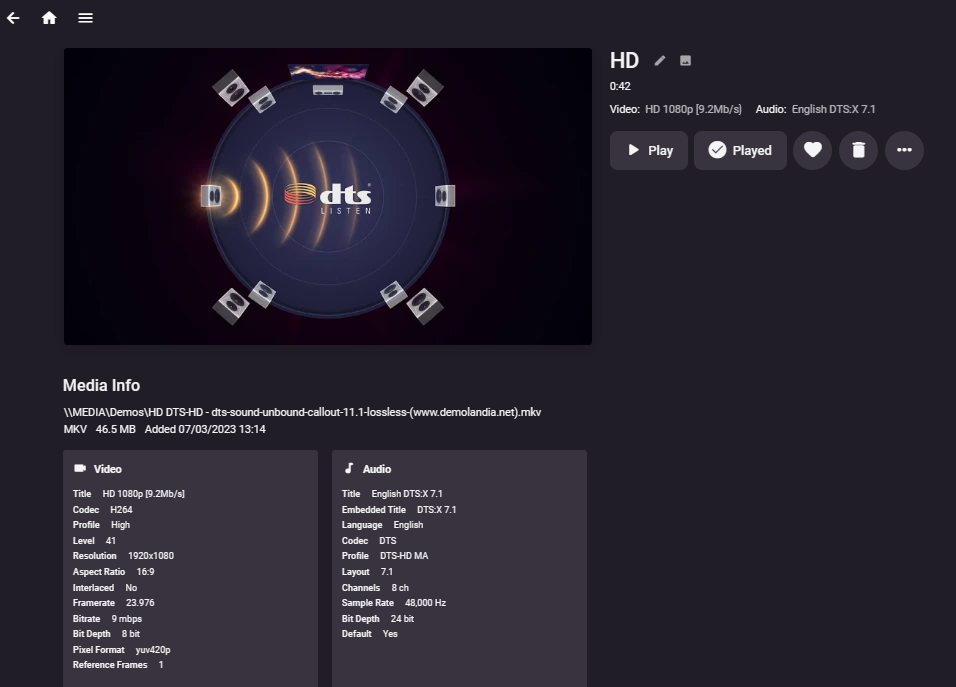Open the Home screen icon

(x=49, y=18)
